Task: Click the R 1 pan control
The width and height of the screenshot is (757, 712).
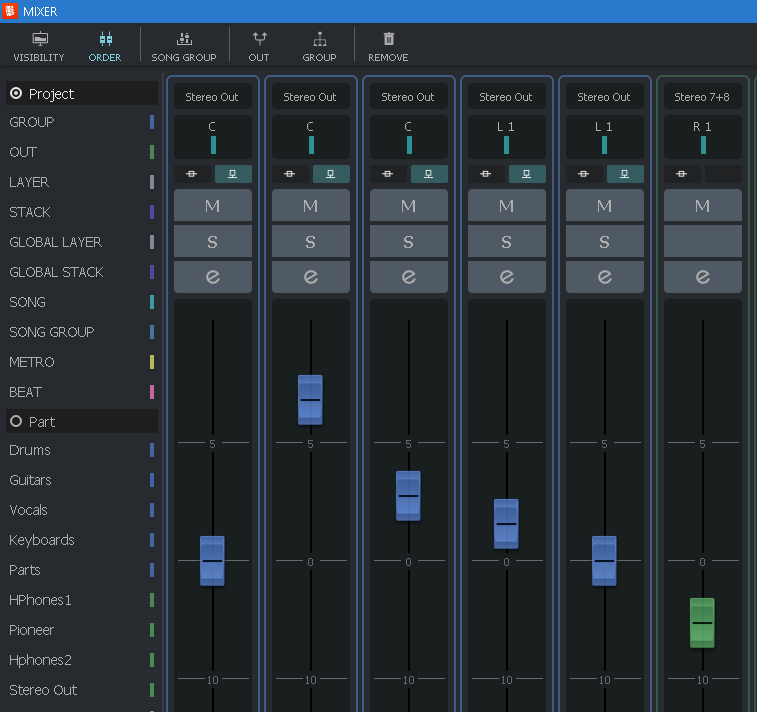Action: (x=702, y=136)
